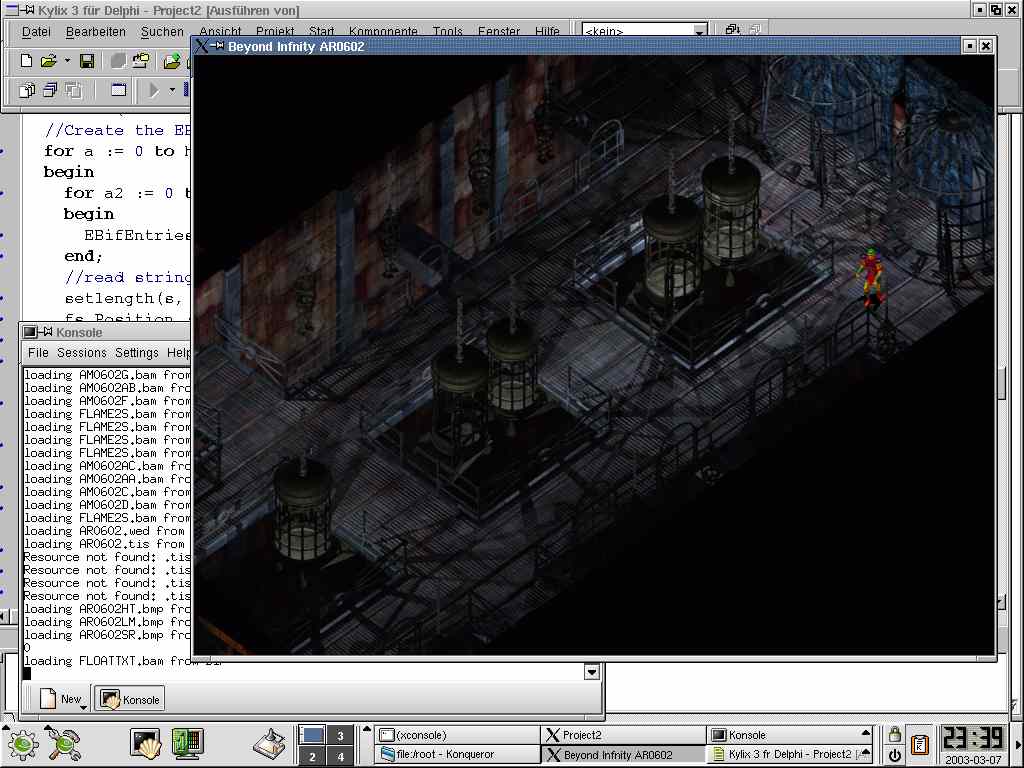Viewport: 1024px width, 768px height.
Task: Open the Bearbeiten menu
Action: point(95,31)
